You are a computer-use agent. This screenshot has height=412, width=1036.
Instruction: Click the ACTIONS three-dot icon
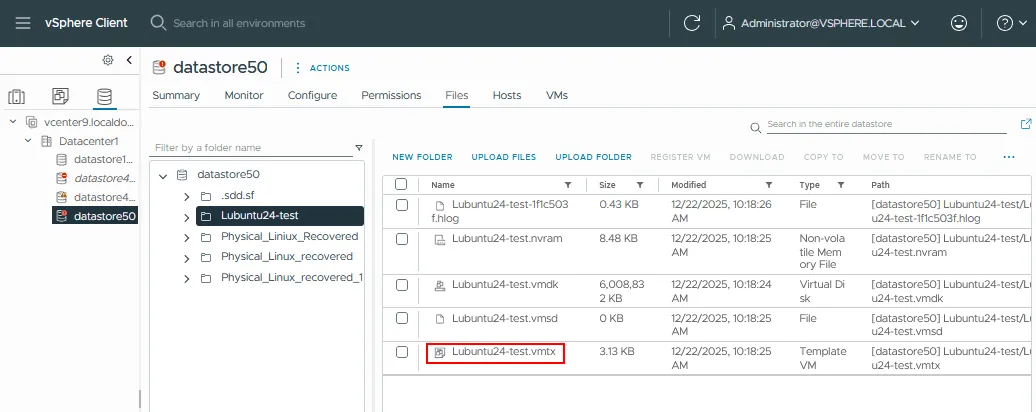[297, 68]
